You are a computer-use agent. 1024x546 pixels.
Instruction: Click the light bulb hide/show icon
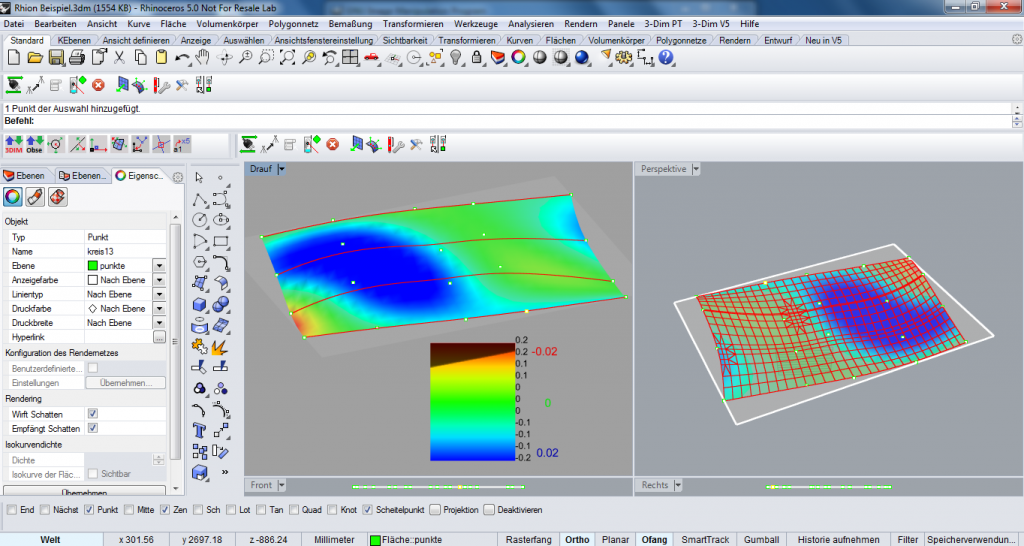[456, 58]
